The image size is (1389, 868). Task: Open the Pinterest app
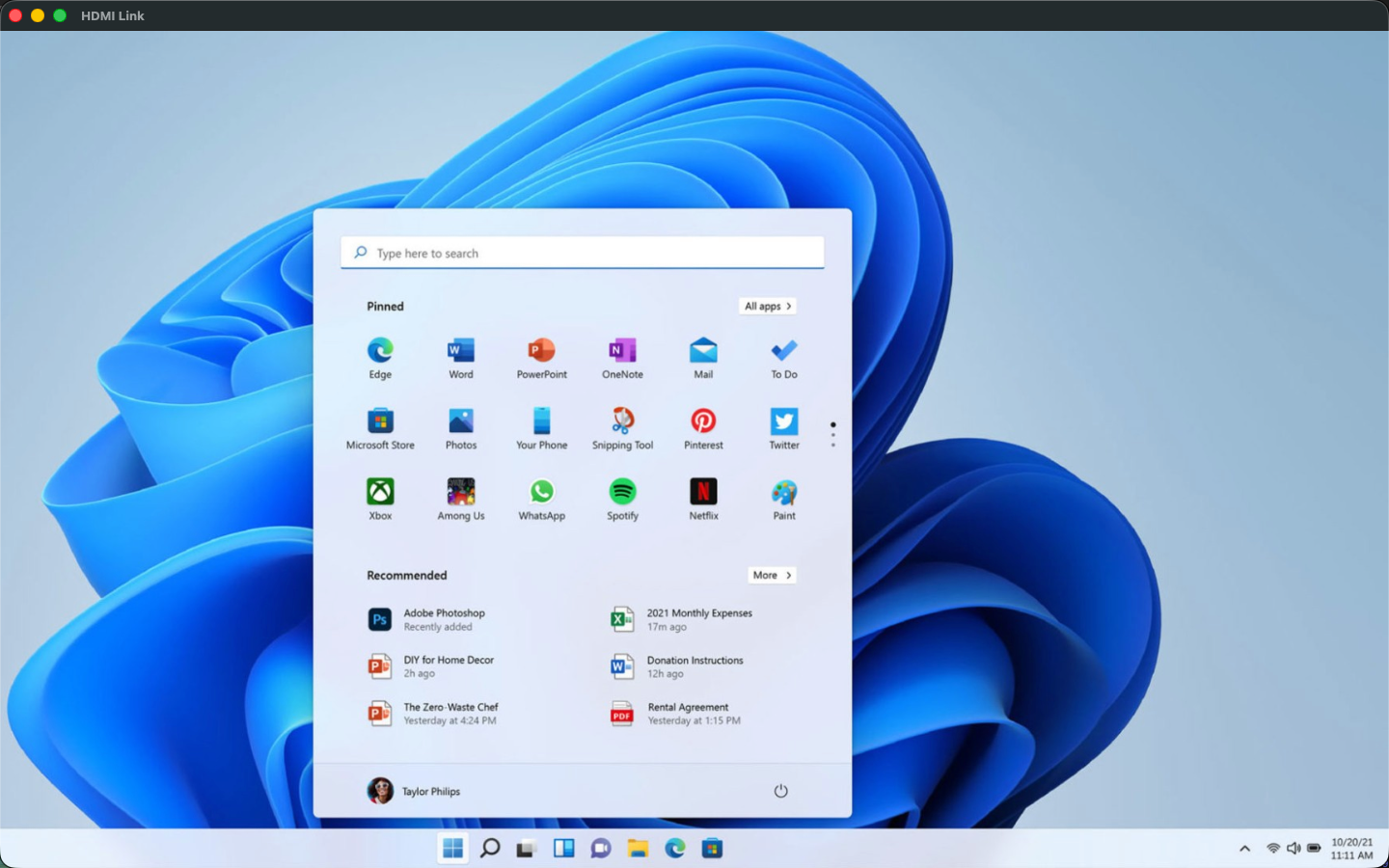(x=703, y=429)
